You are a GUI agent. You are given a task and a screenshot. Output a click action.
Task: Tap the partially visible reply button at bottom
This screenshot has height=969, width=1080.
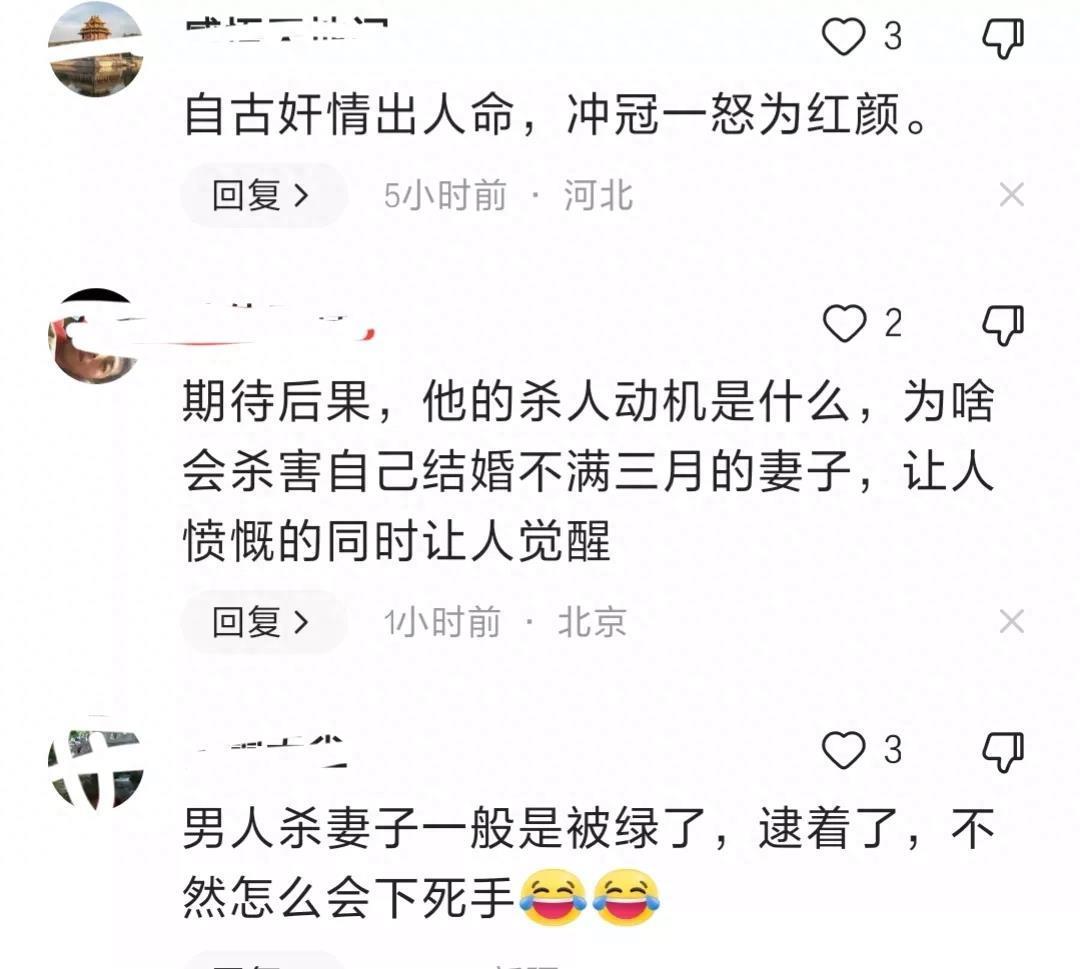pos(263,960)
